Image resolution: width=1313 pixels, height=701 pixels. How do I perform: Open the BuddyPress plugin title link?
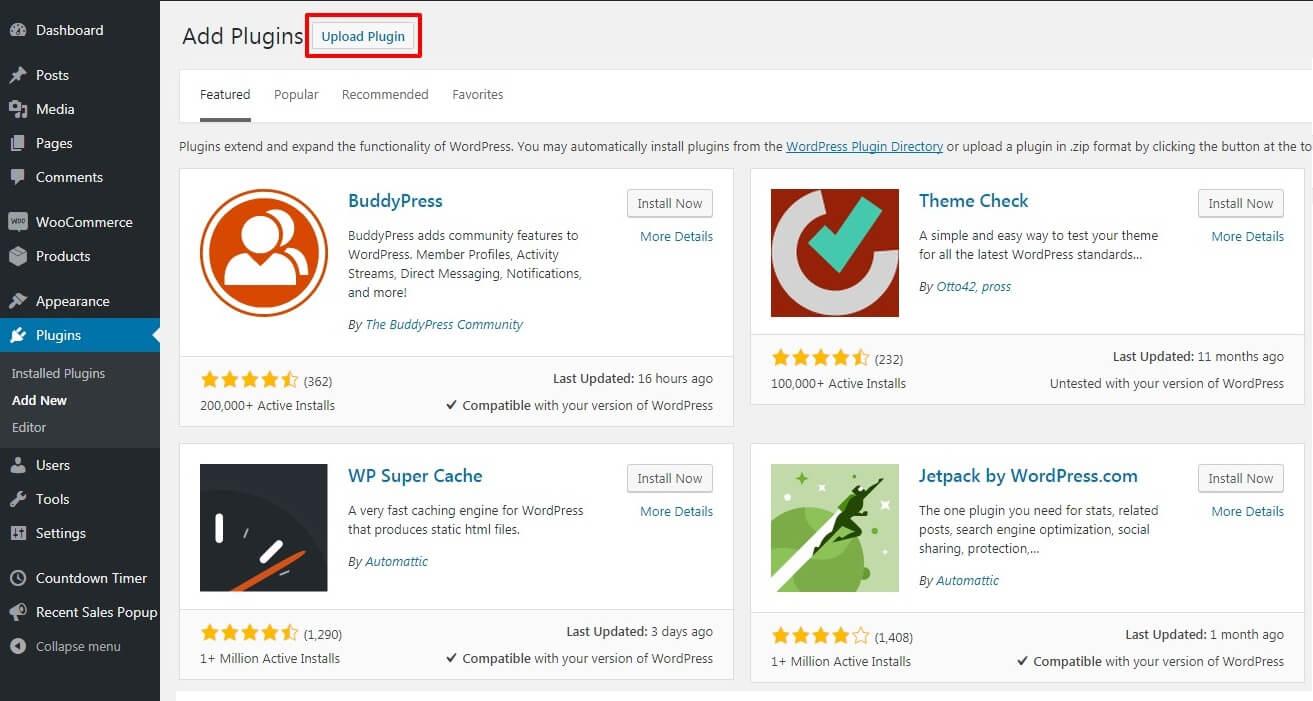(x=395, y=201)
